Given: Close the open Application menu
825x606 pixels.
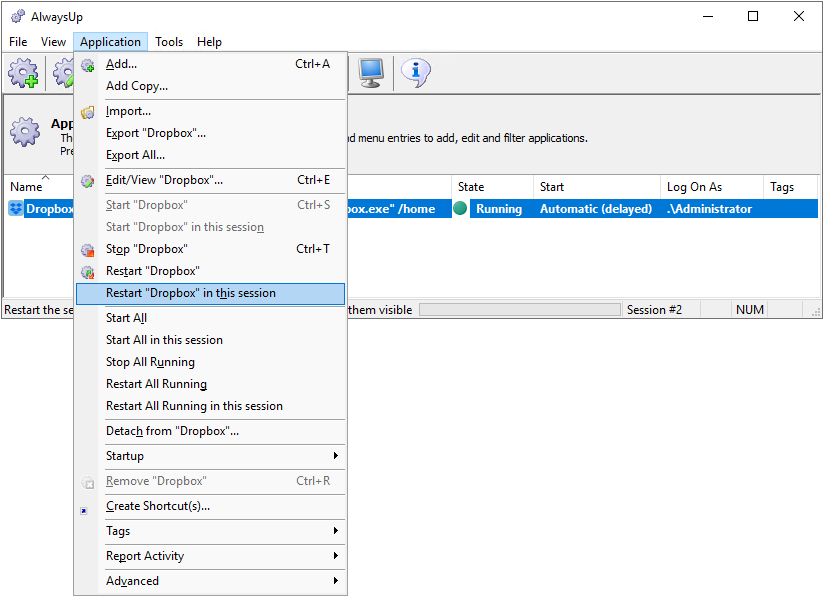Looking at the screenshot, I should tap(110, 42).
